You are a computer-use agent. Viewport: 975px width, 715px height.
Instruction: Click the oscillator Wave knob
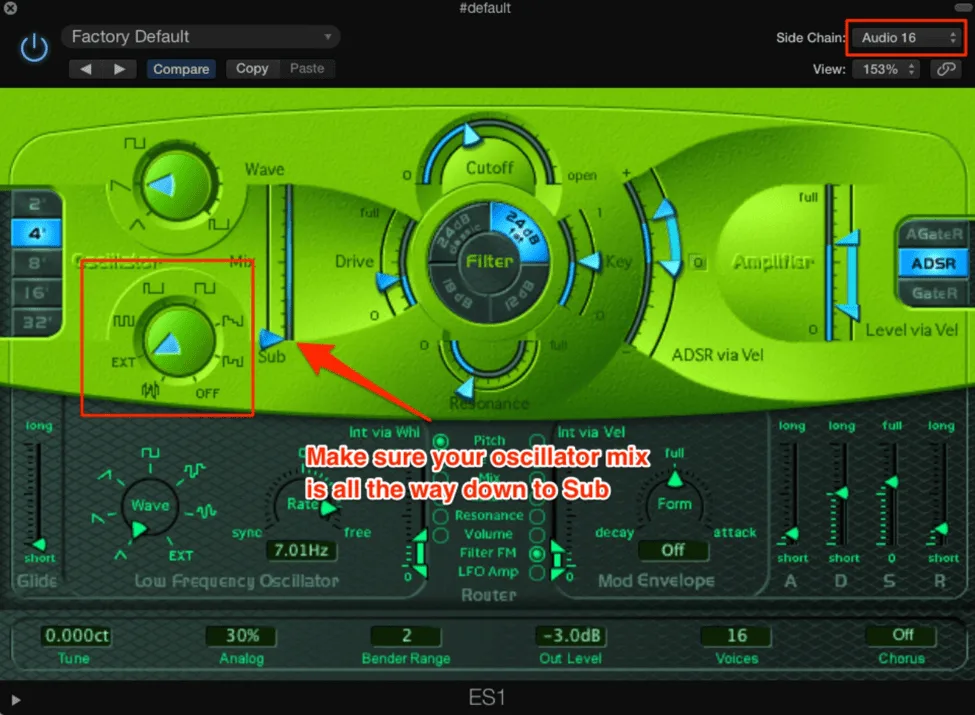click(x=178, y=185)
